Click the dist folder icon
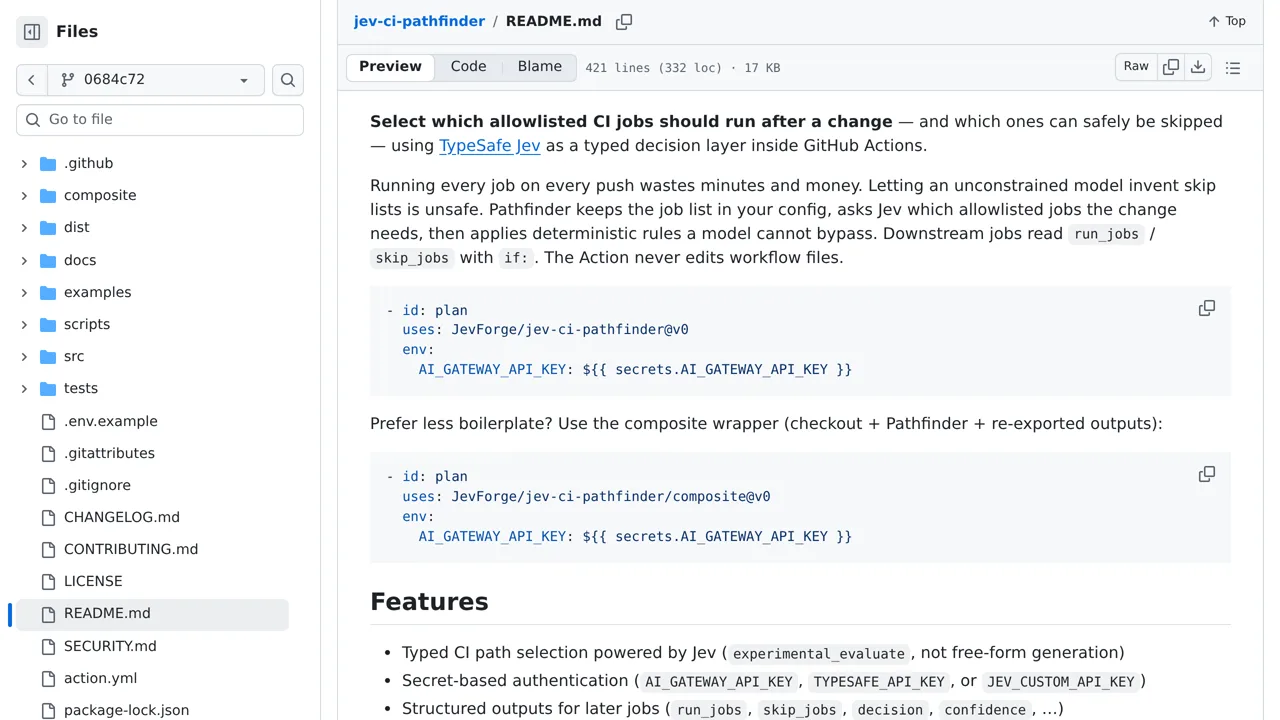The image size is (1280, 720). click(48, 228)
